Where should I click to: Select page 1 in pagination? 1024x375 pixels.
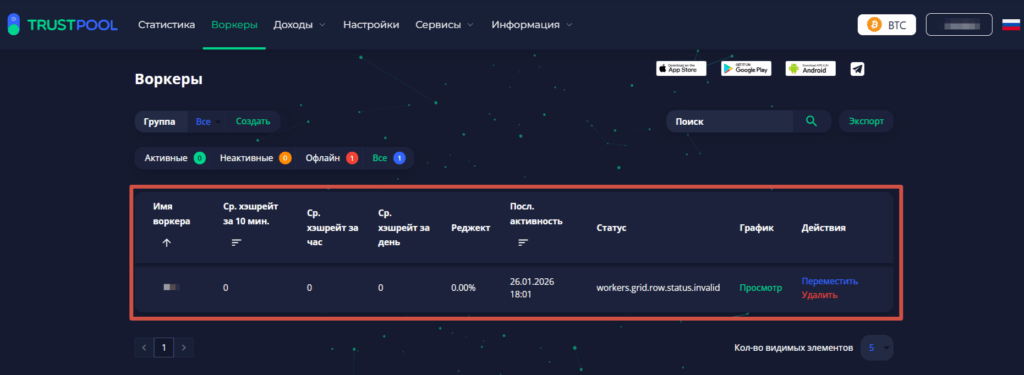163,348
